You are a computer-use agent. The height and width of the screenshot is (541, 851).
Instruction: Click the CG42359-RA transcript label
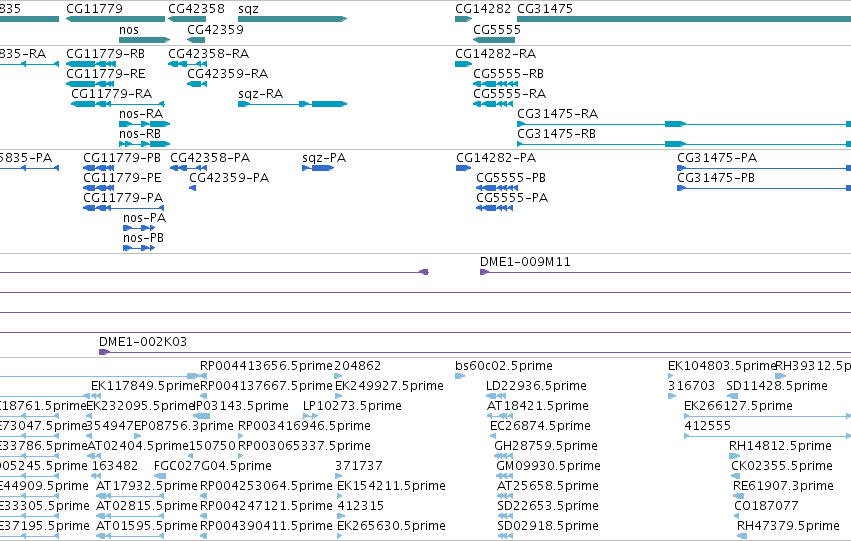tap(227, 74)
